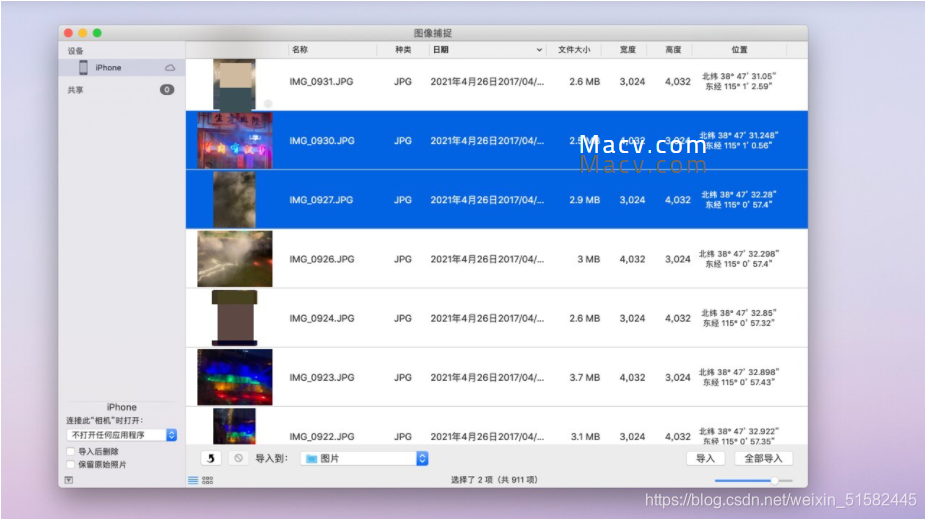
Task: Select thumbnail of IMG_0923.JPG
Action: 235,377
